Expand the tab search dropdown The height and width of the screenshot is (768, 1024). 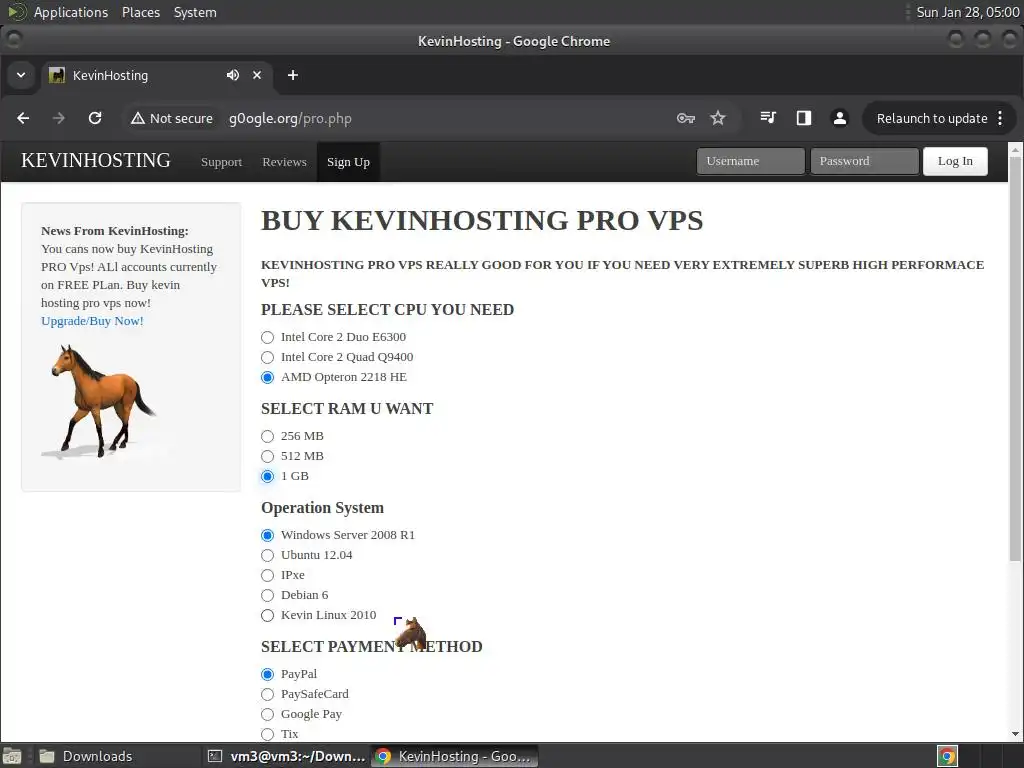[x=21, y=75]
